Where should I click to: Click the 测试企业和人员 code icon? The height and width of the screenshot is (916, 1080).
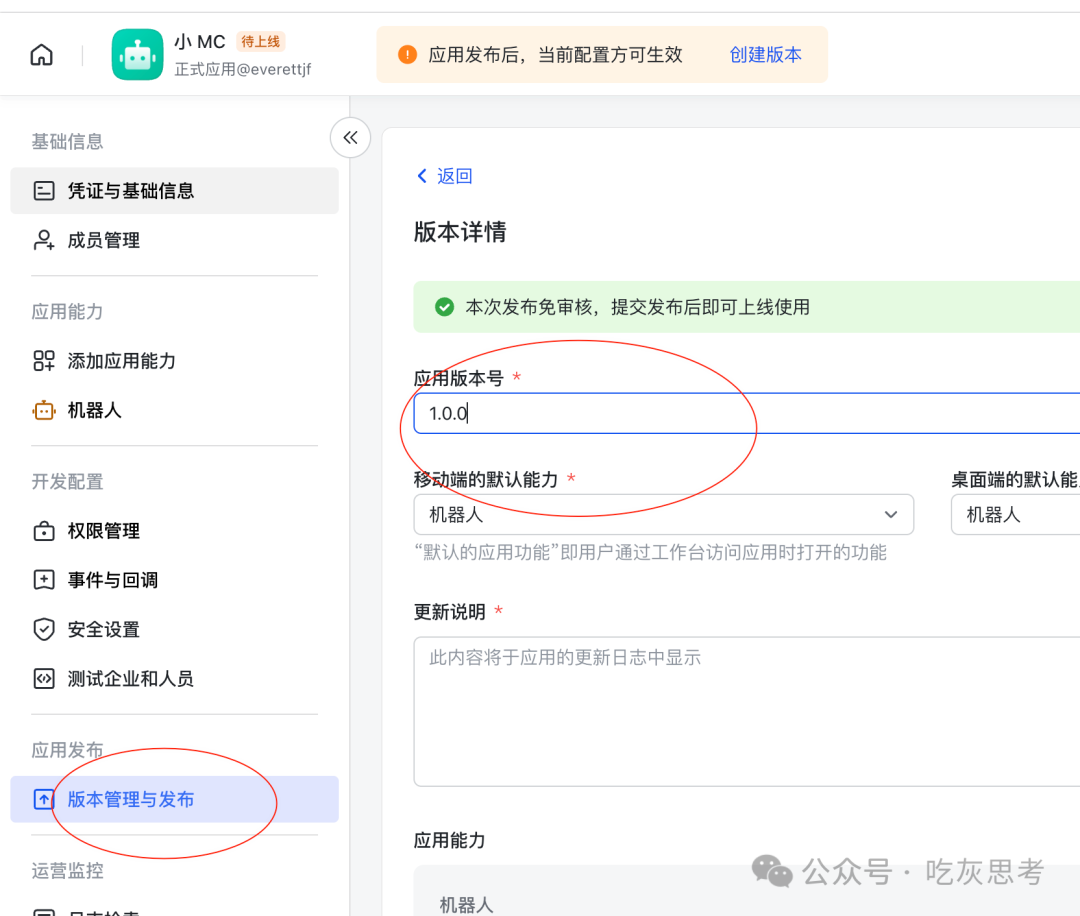point(44,679)
